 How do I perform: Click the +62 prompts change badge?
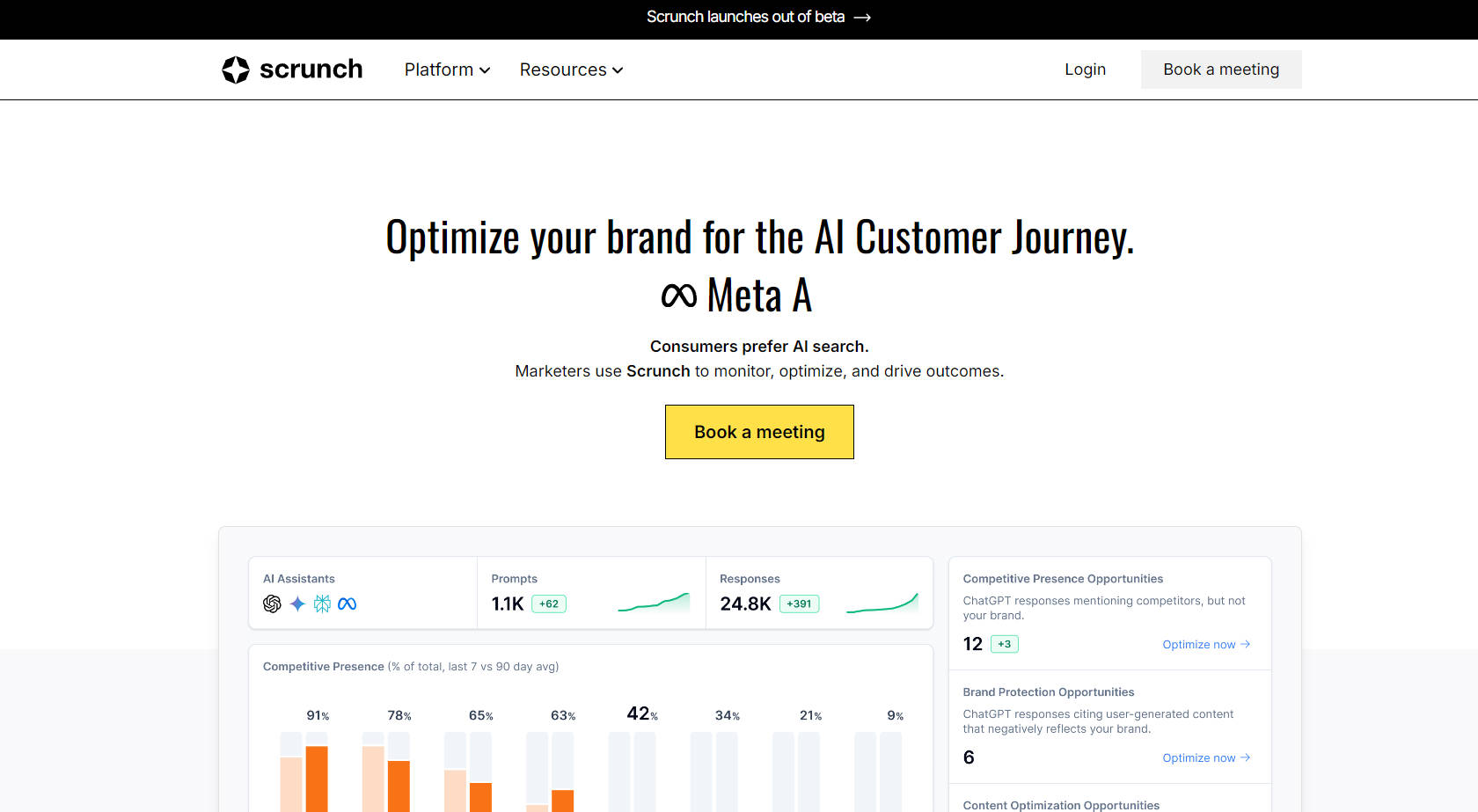[549, 604]
